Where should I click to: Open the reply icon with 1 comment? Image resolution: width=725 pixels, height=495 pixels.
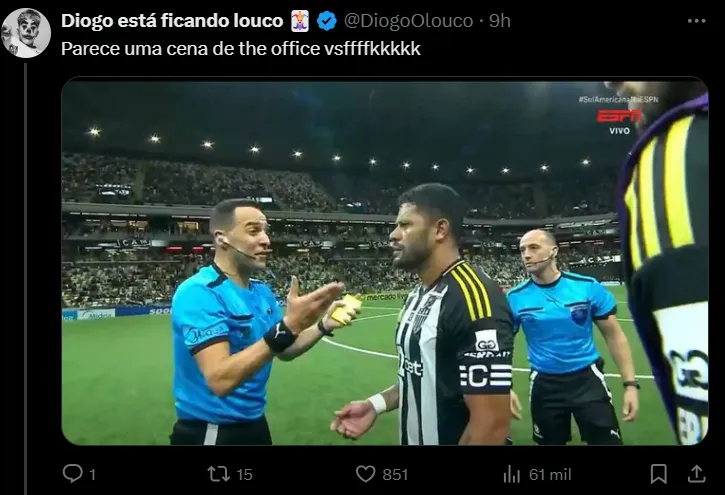(x=73, y=474)
